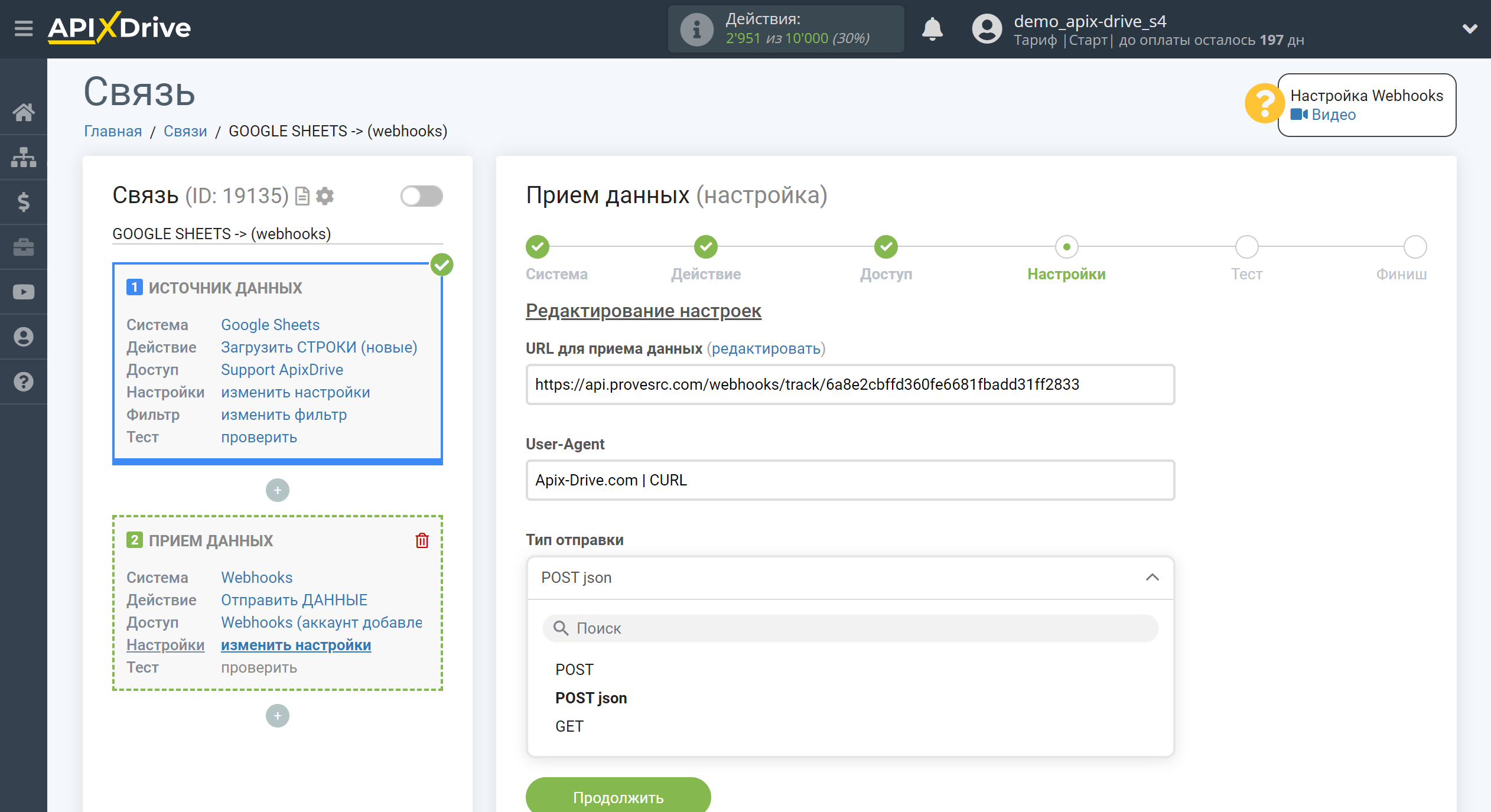Click the редактировать URL link
1491x812 pixels.
[766, 348]
